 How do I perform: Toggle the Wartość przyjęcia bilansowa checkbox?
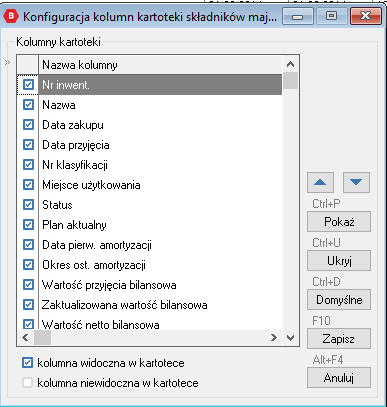(28, 285)
